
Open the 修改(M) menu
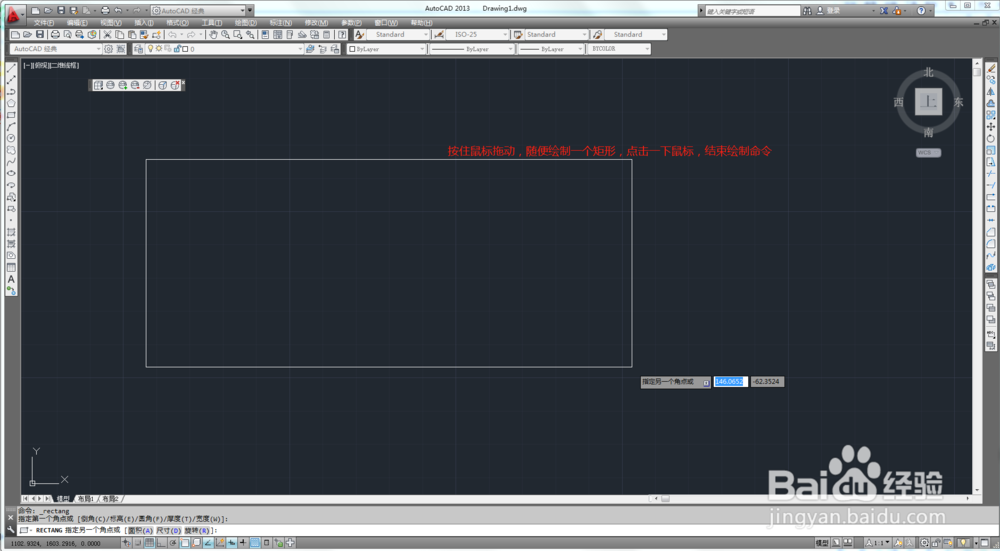[316, 23]
